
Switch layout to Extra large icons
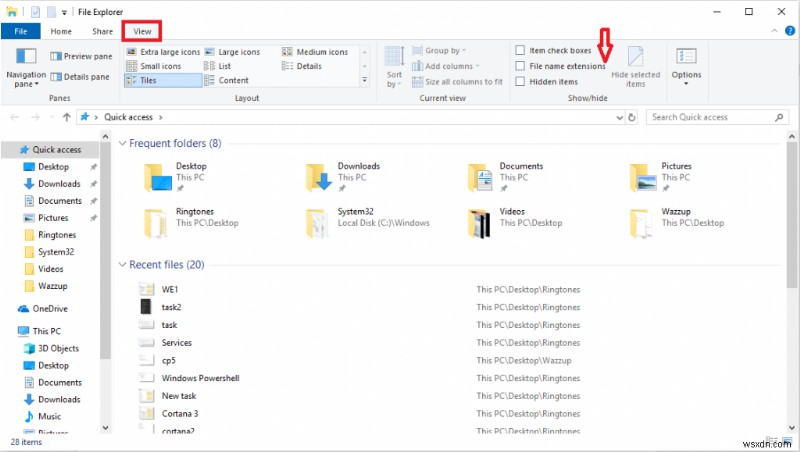(163, 52)
